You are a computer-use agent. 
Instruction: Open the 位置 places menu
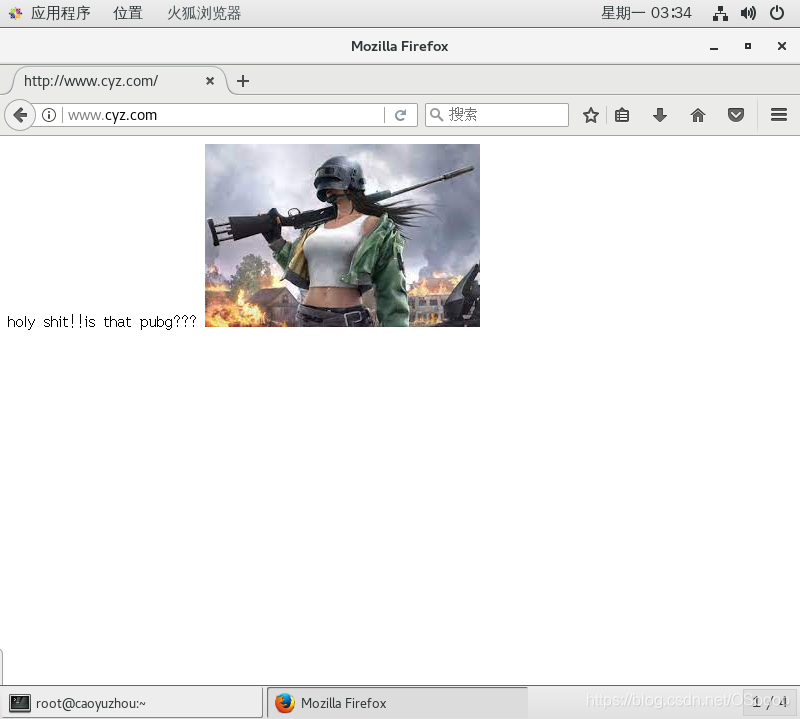[128, 13]
